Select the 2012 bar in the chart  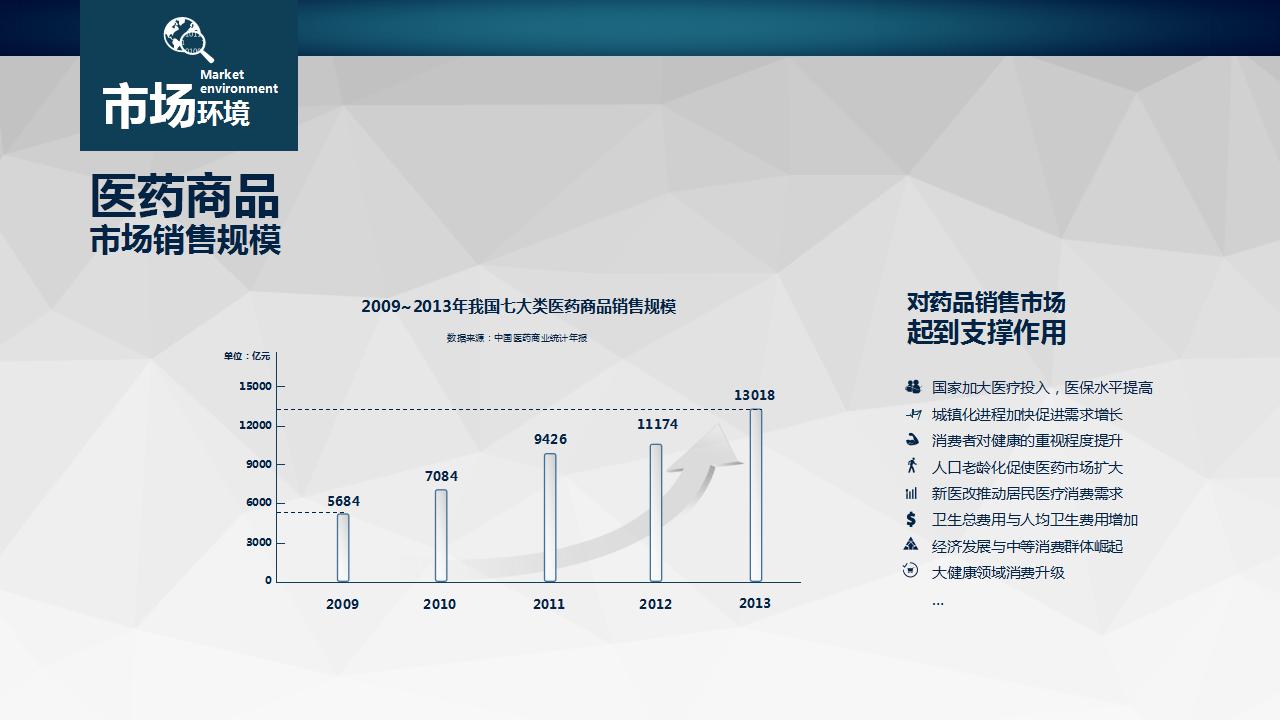coord(656,512)
